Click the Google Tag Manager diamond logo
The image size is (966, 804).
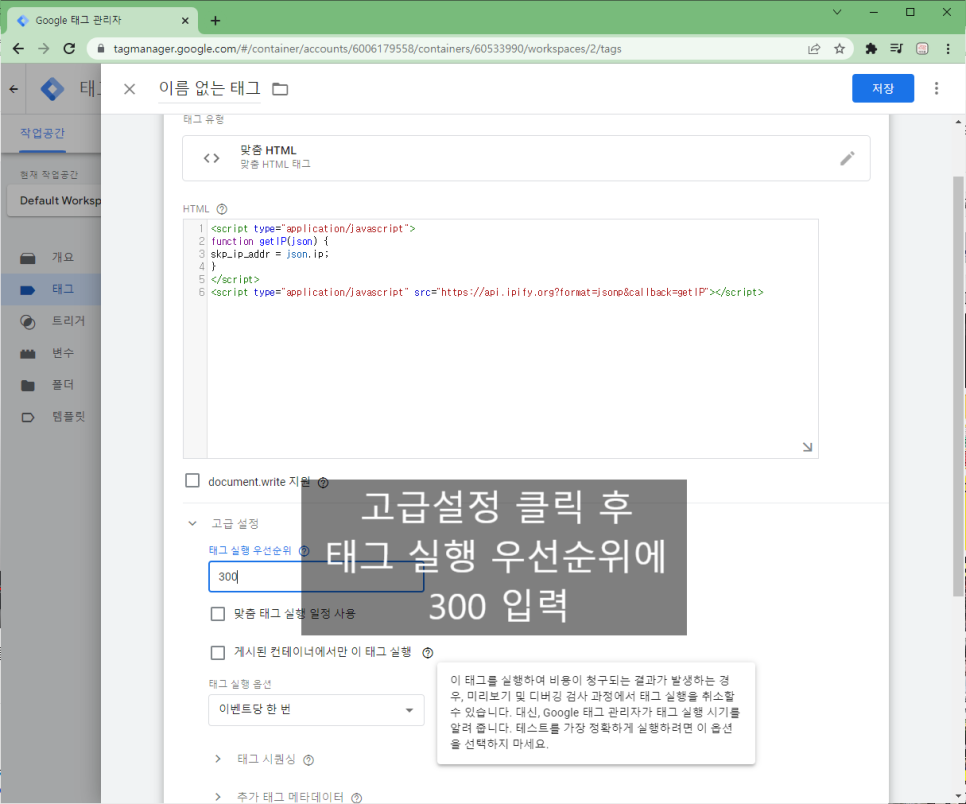click(52, 89)
